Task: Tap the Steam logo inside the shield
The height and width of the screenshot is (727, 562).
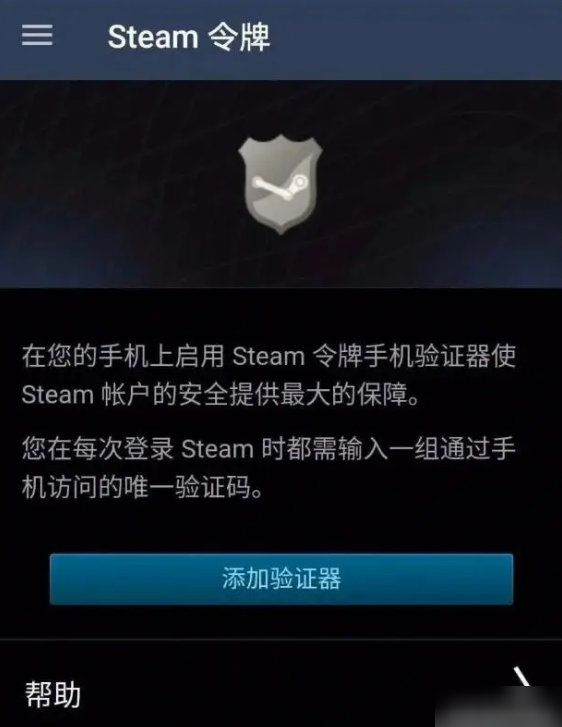Action: pos(280,186)
